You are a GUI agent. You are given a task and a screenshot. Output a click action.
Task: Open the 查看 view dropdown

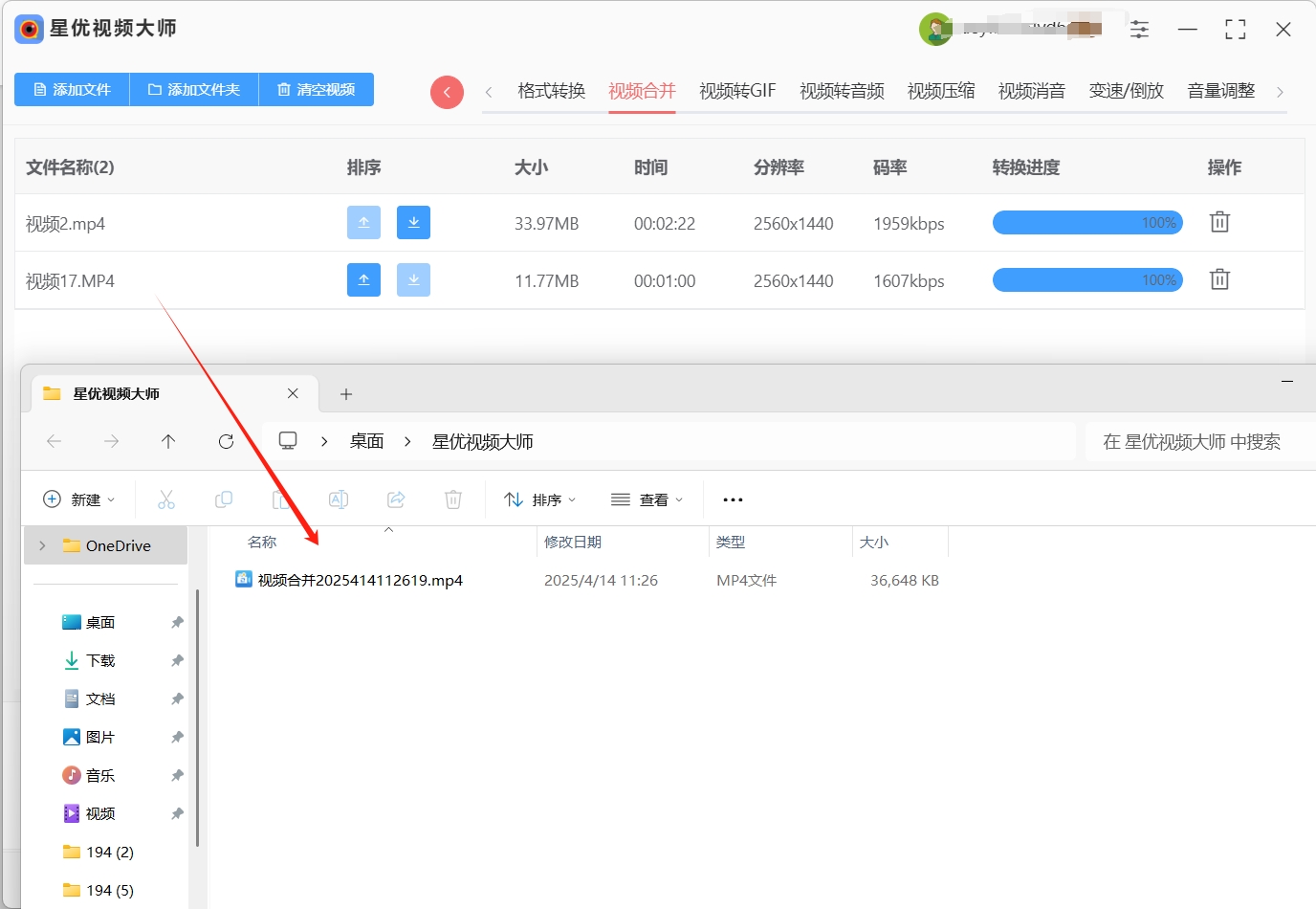(x=647, y=499)
